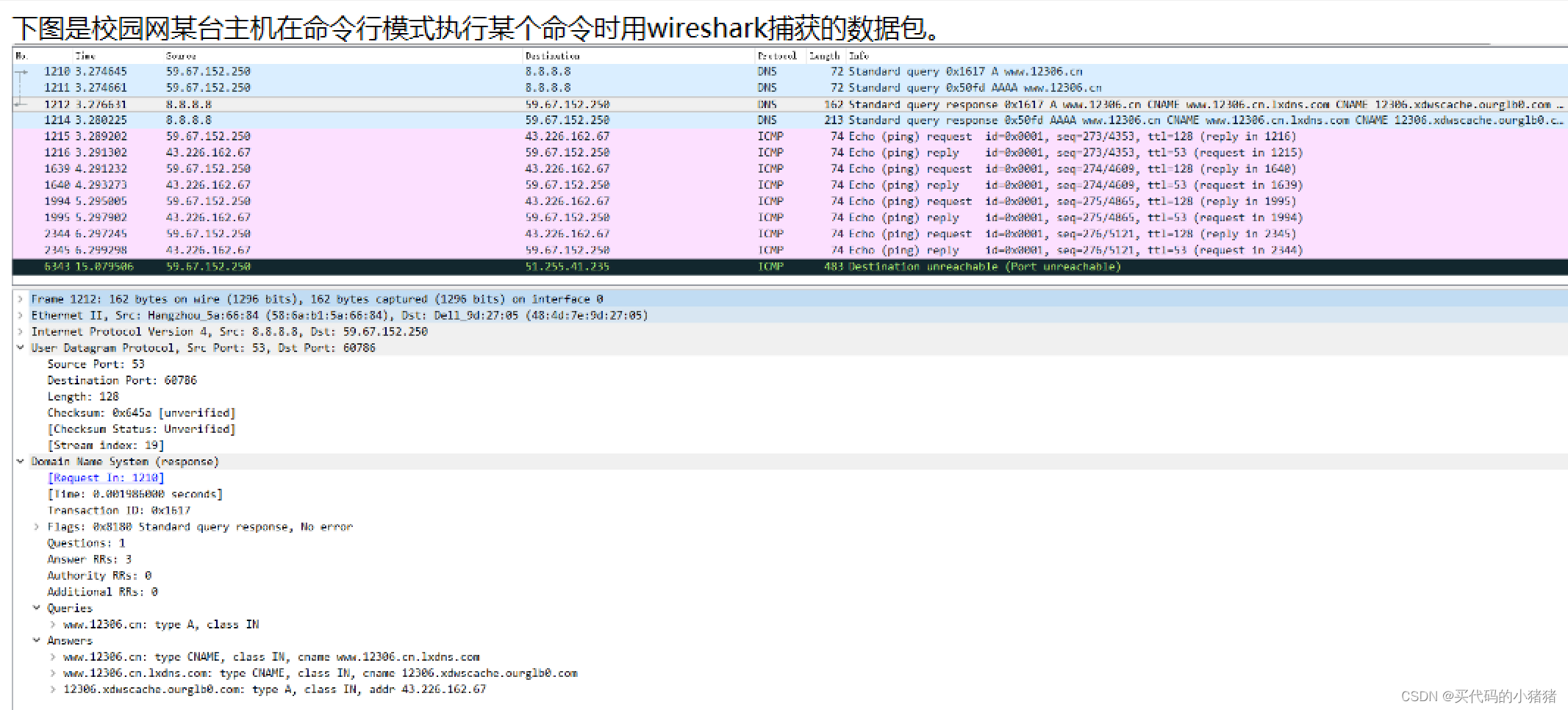This screenshot has width=1568, height=710.
Task: Sort packets by the Length column header
Action: click(x=824, y=56)
